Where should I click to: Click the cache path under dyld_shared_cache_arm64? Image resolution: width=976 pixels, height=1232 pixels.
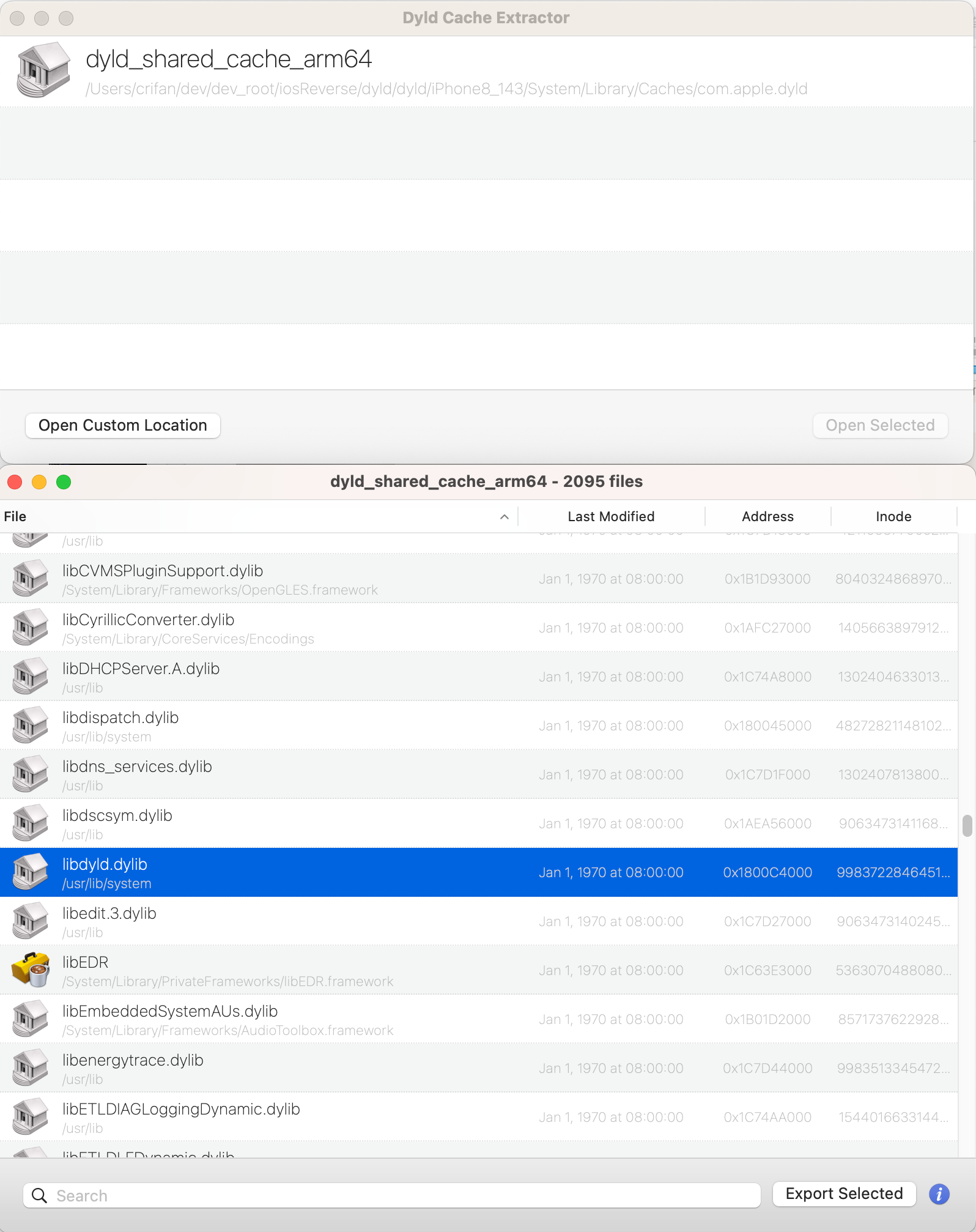pos(446,89)
